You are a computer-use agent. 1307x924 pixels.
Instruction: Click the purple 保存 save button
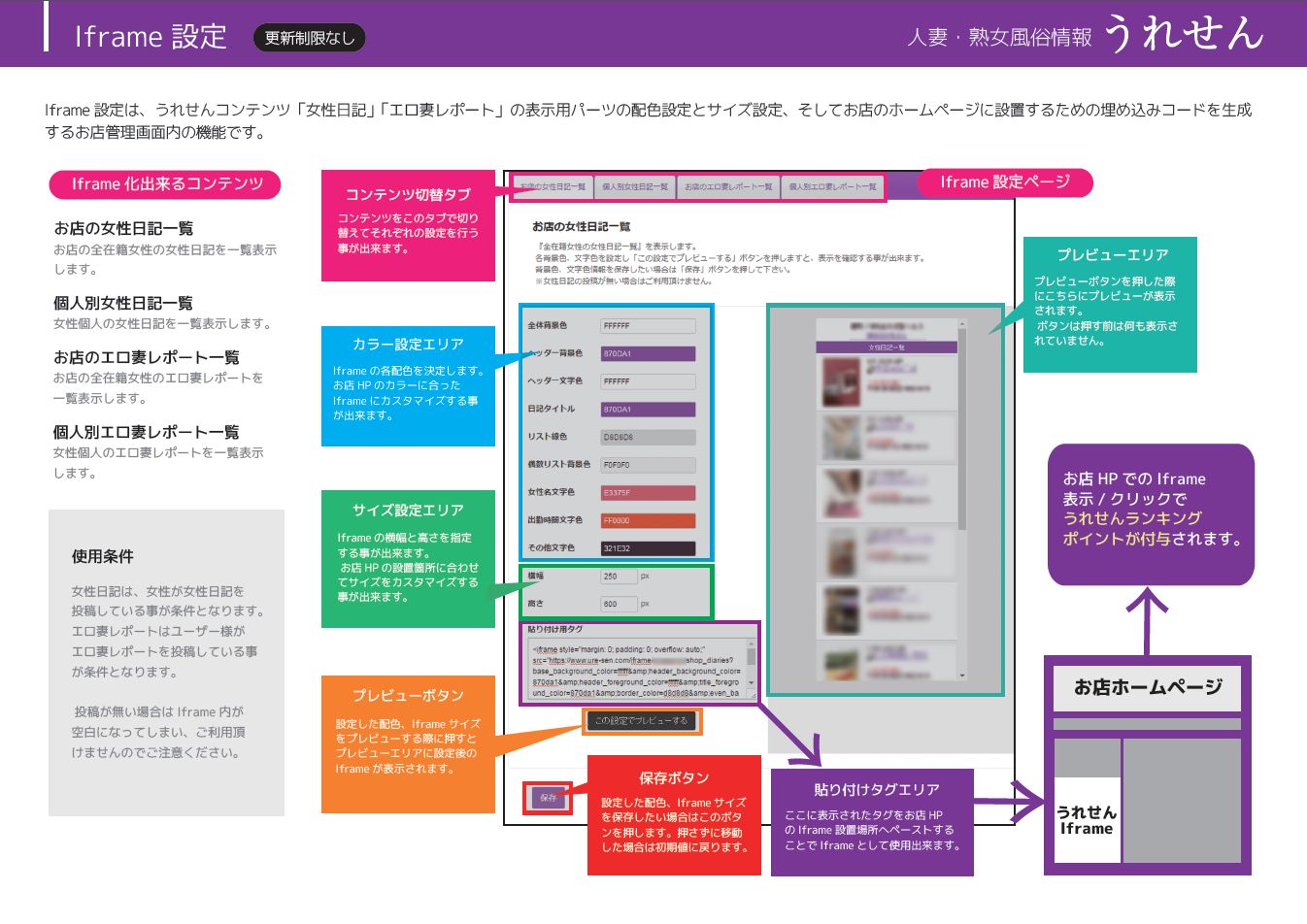click(548, 798)
